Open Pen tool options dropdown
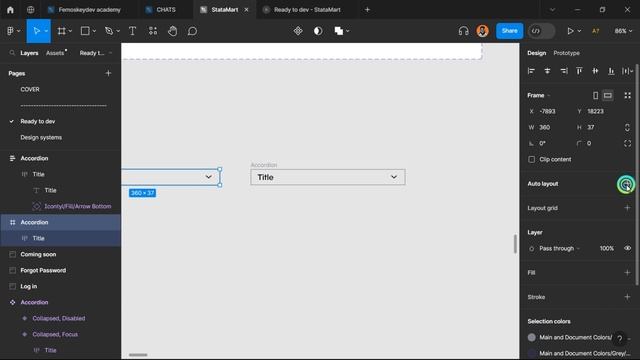The image size is (640, 360). pos(118,31)
